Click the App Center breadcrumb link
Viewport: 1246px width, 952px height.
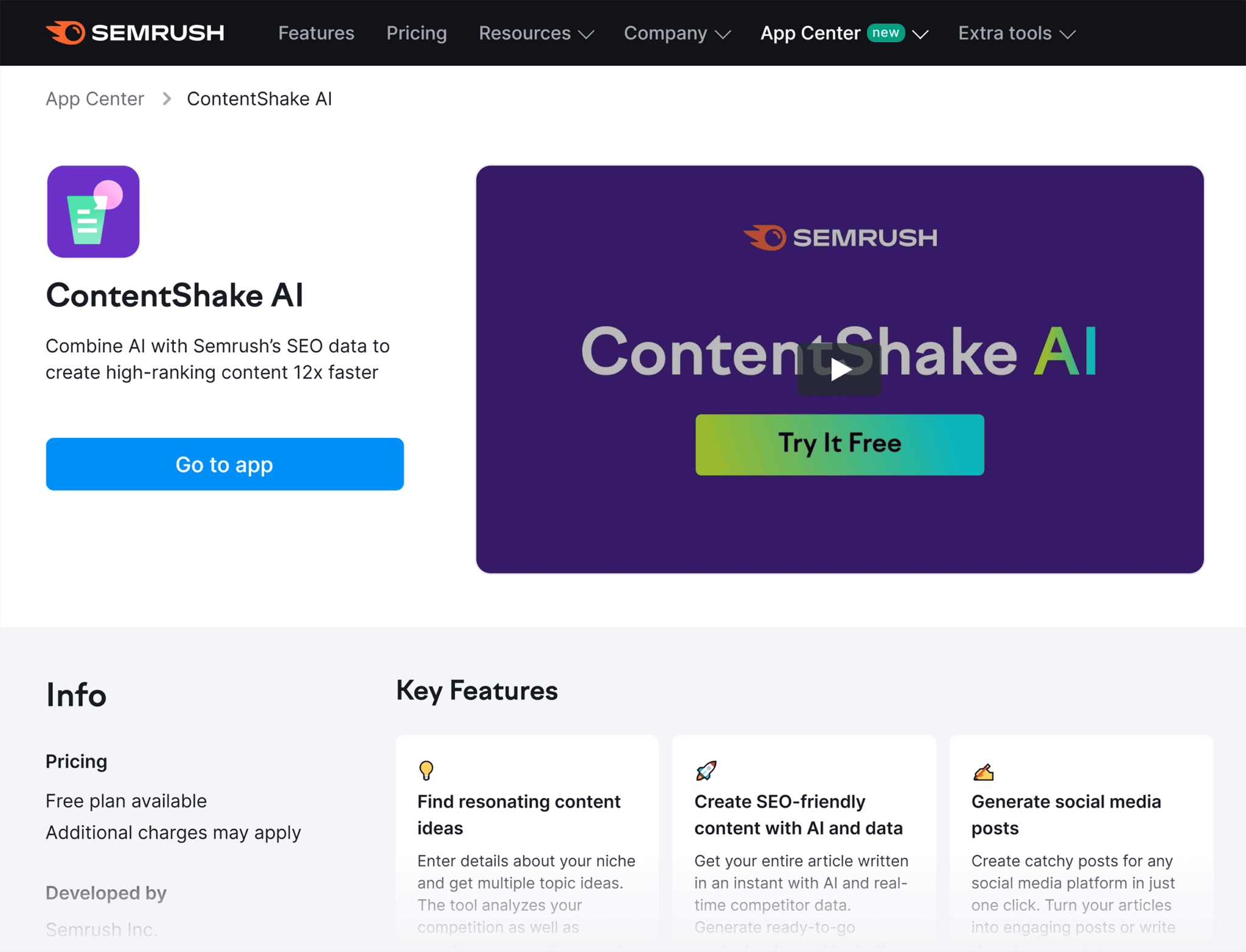94,98
